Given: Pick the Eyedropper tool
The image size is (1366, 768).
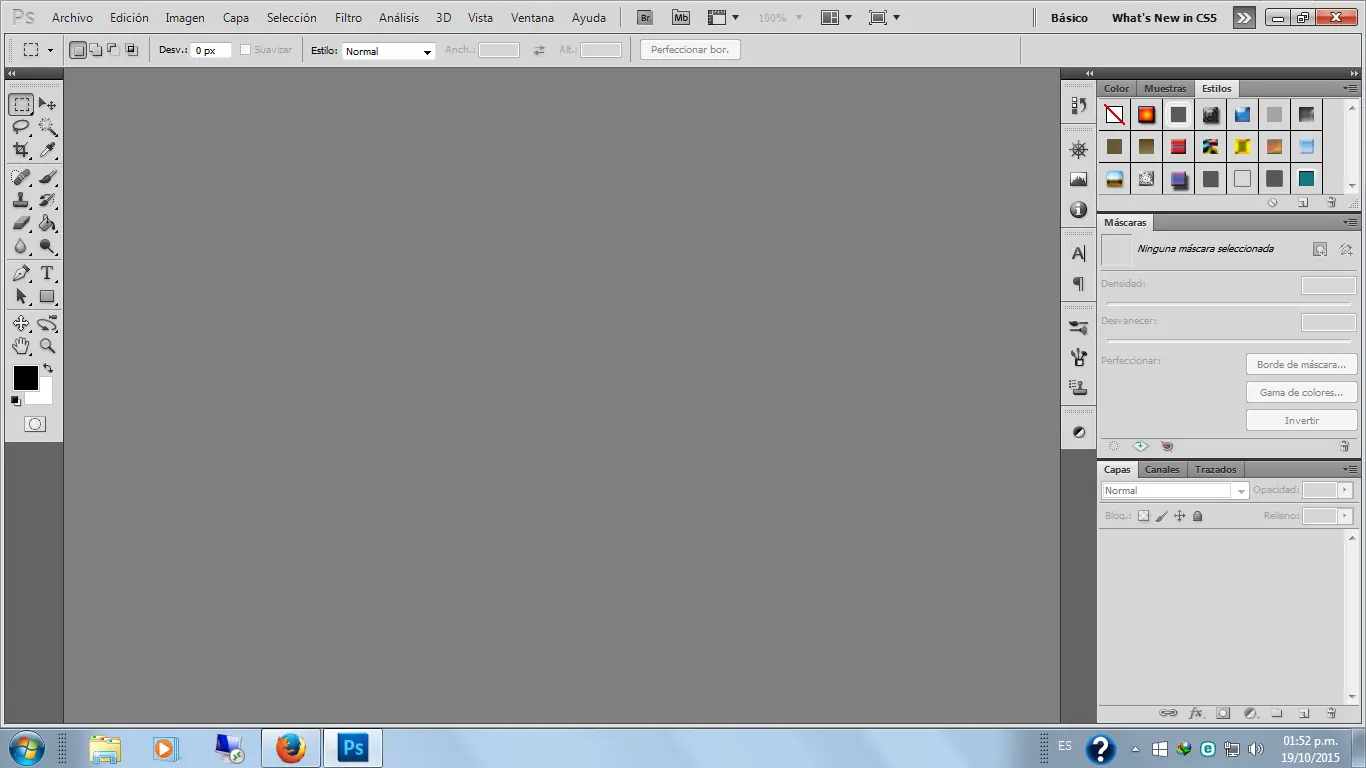Looking at the screenshot, I should click(47, 150).
